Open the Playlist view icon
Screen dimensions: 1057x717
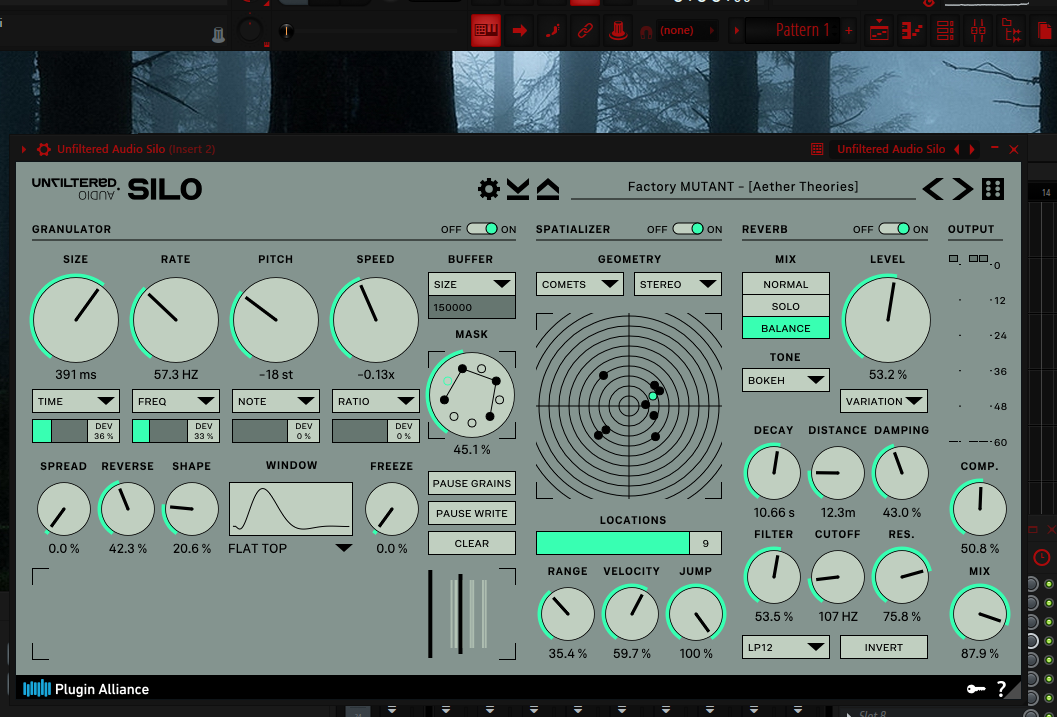click(879, 30)
